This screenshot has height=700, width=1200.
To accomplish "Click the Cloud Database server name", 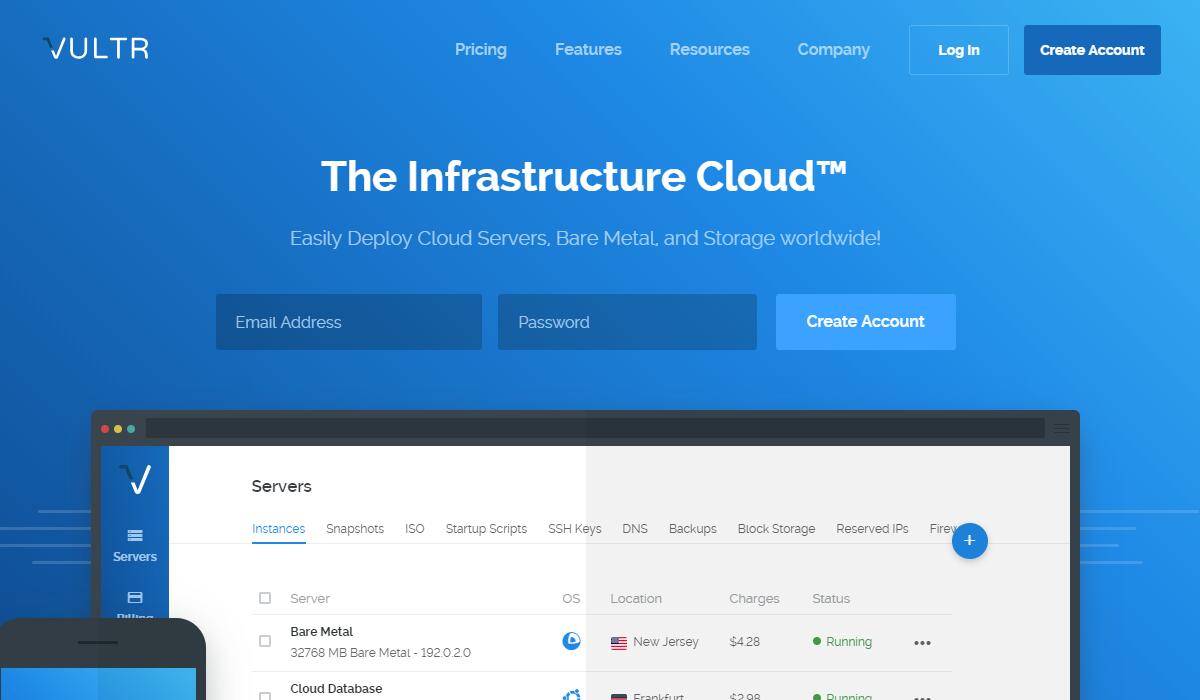I will pyautogui.click(x=336, y=689).
